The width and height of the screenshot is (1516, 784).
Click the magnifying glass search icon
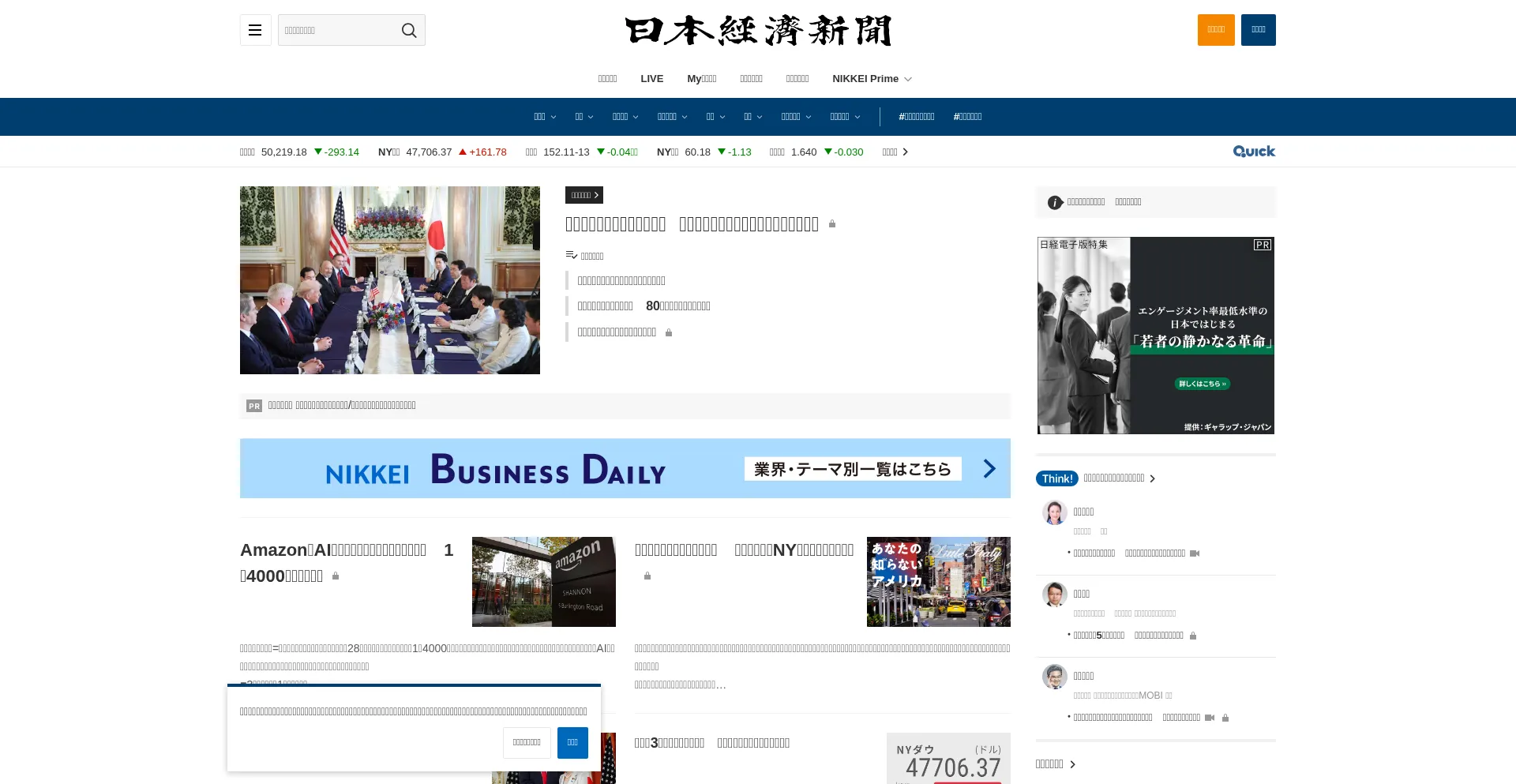[408, 30]
